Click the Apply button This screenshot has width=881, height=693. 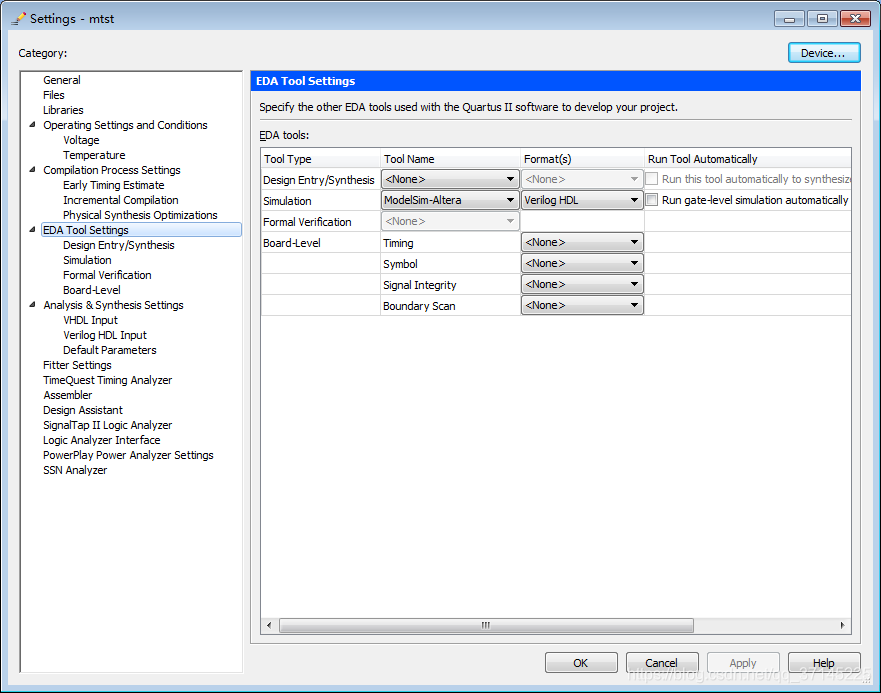tap(743, 663)
